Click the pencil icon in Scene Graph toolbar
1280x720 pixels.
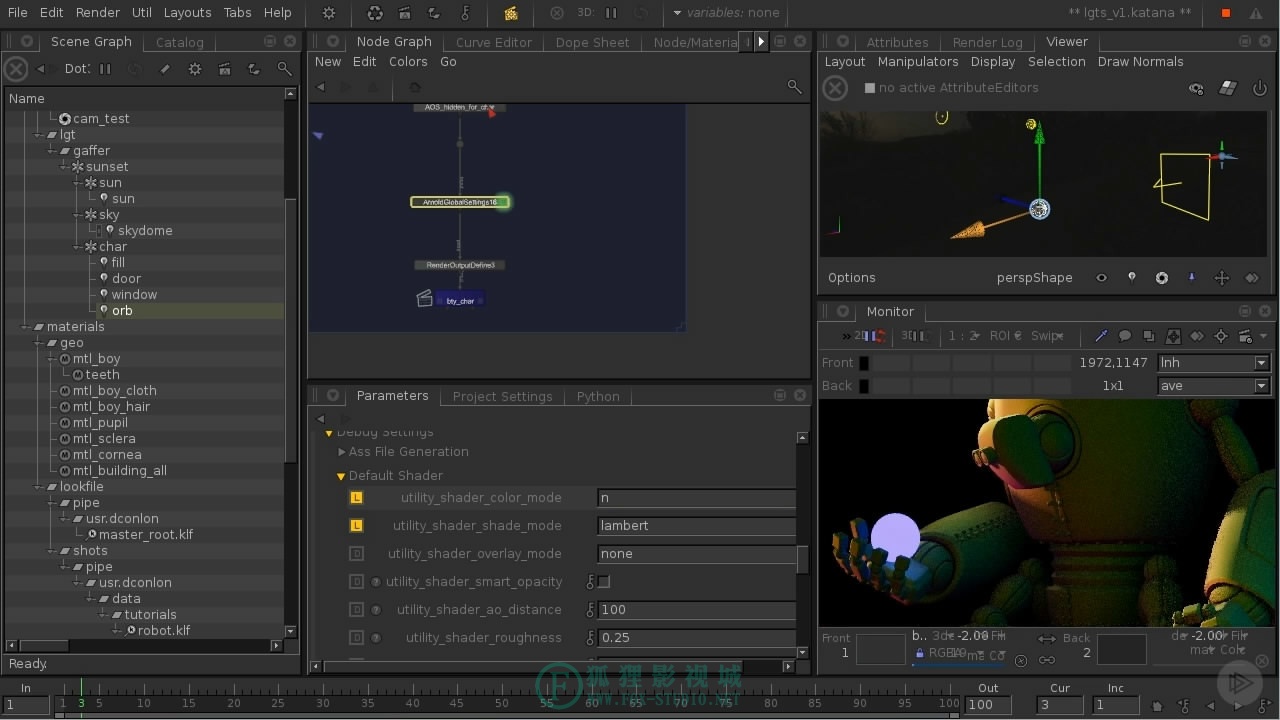click(165, 69)
